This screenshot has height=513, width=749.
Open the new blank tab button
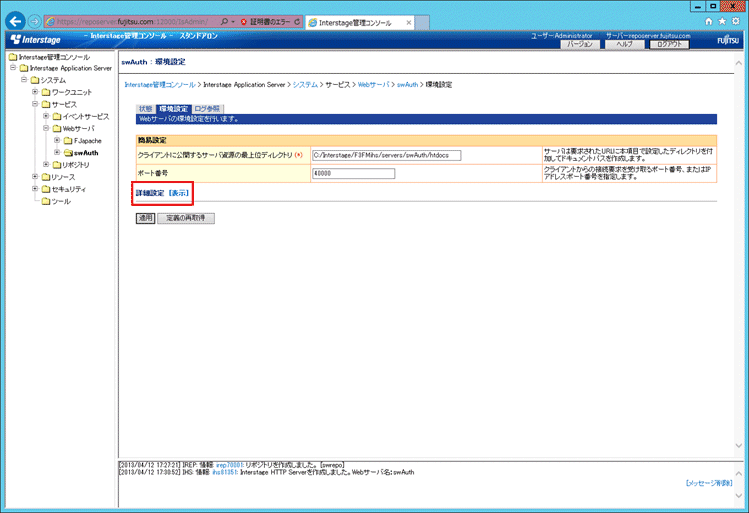tap(422, 22)
